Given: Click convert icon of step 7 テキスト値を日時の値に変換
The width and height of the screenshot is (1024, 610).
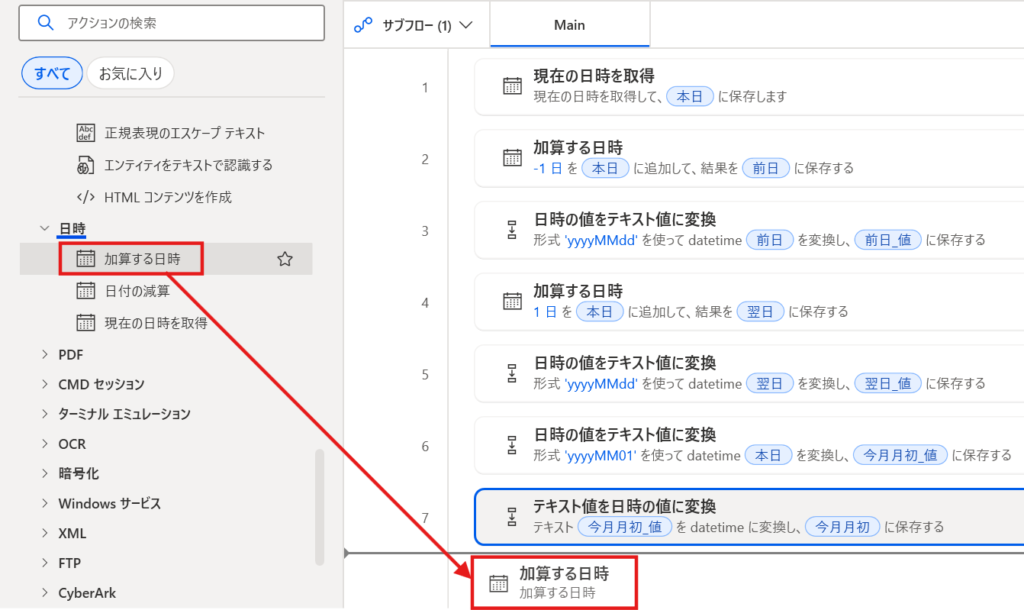Looking at the screenshot, I should tap(512, 517).
